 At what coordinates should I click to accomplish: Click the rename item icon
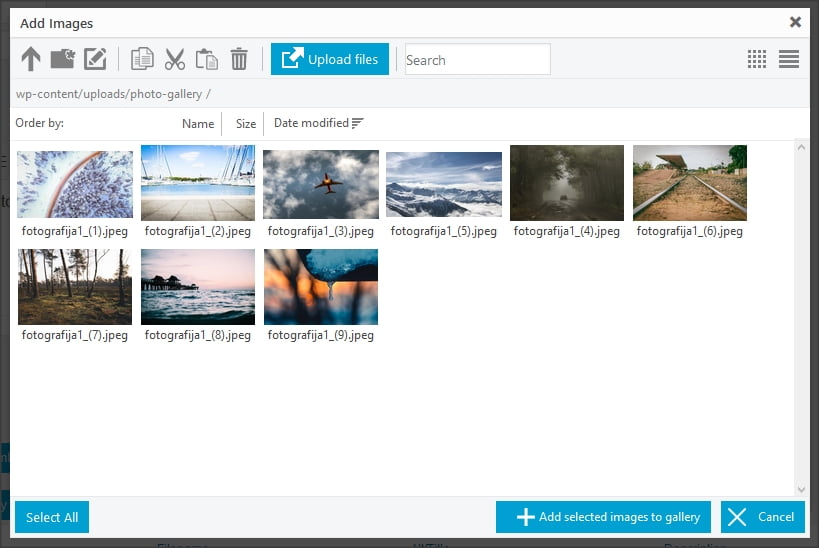click(95, 59)
